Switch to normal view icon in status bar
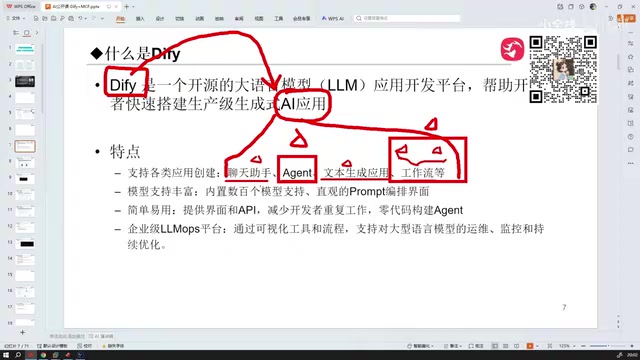 [495, 346]
